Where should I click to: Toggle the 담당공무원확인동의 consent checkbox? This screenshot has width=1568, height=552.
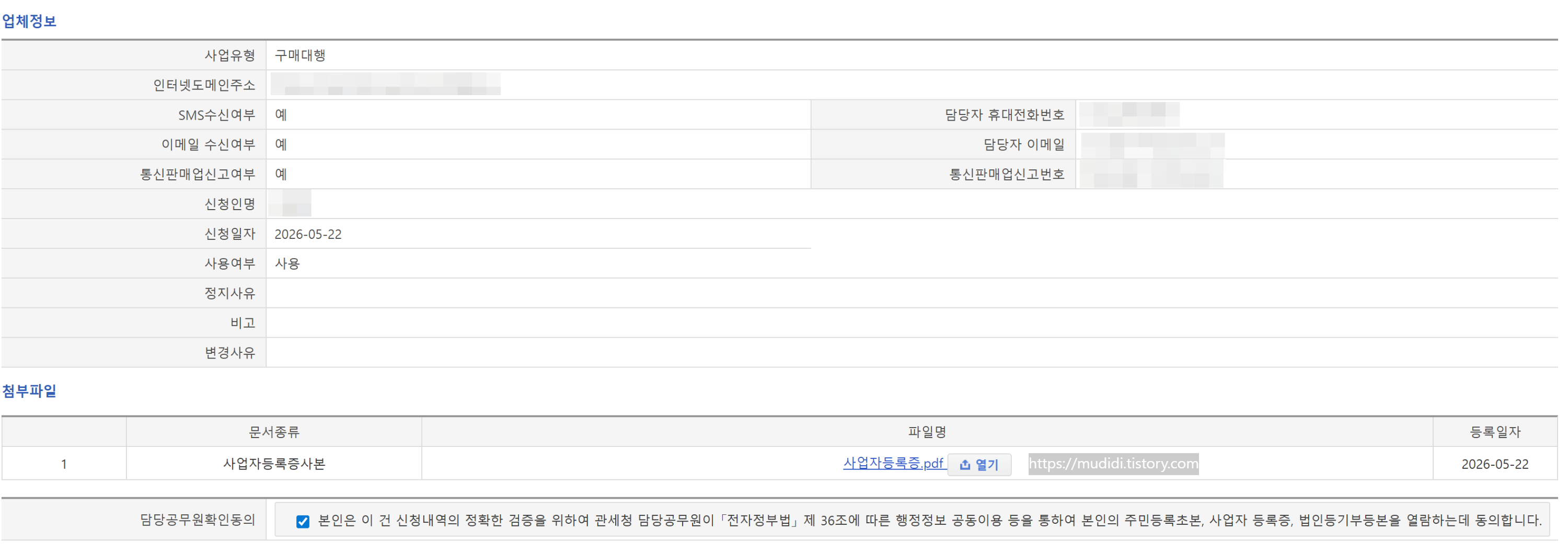click(303, 522)
